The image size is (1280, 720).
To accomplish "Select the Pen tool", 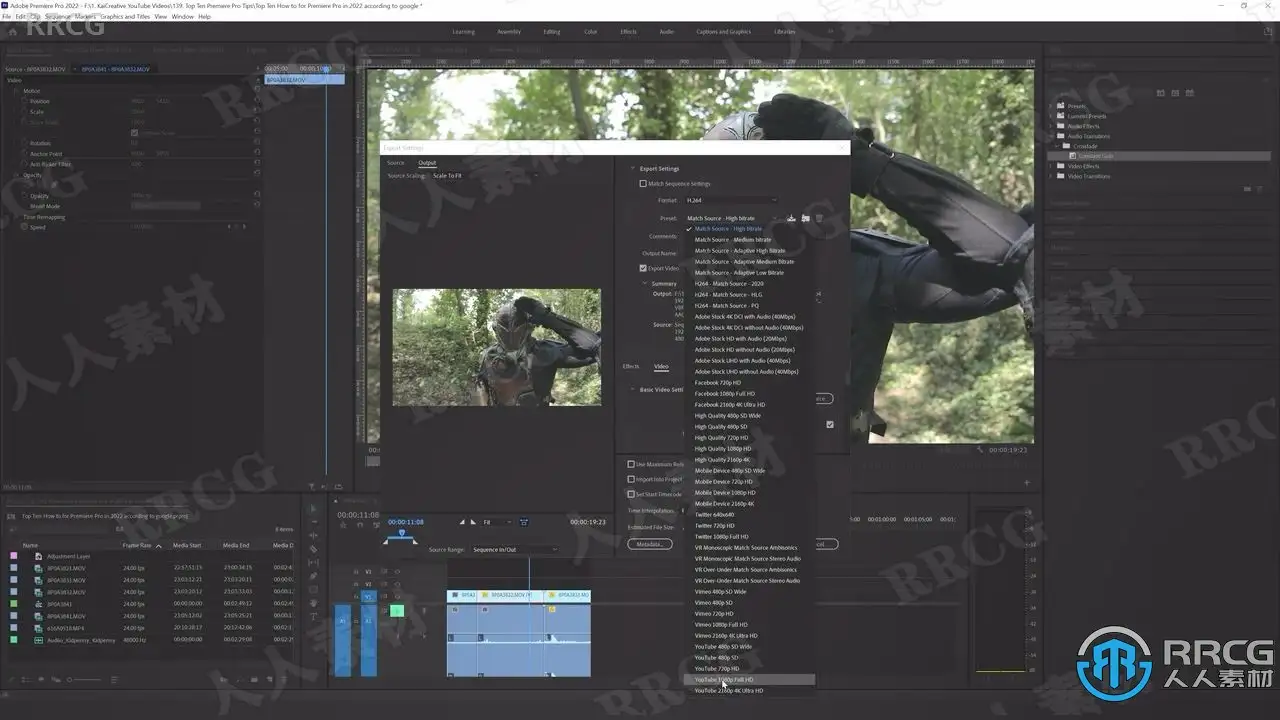I will click(x=313, y=577).
